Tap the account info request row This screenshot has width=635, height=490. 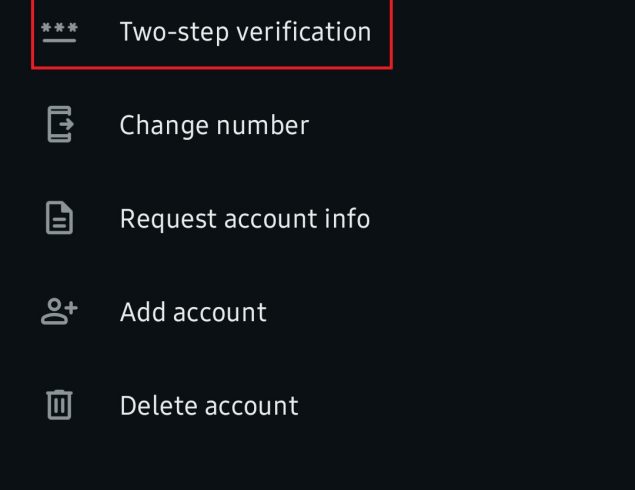(x=318, y=218)
